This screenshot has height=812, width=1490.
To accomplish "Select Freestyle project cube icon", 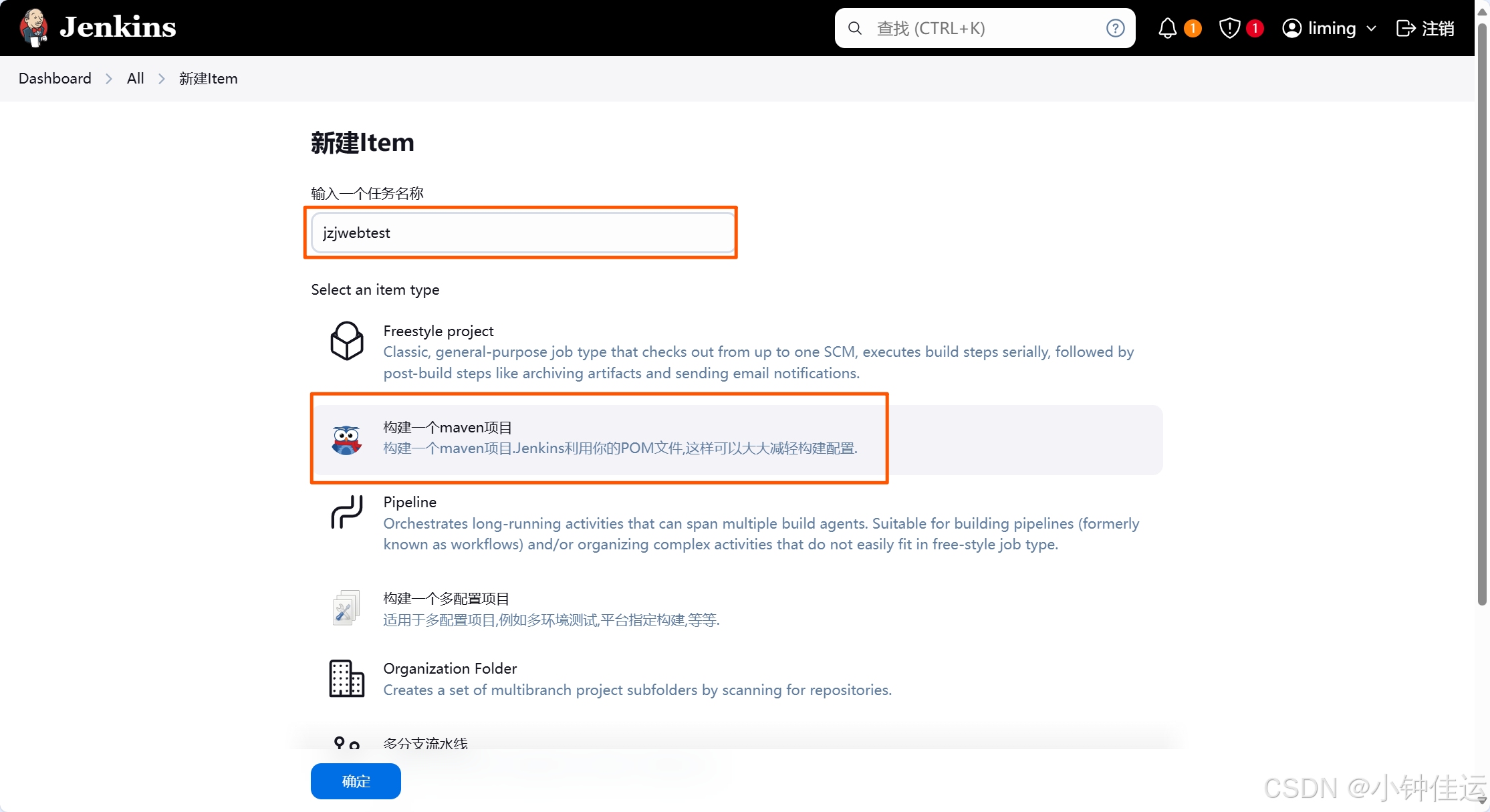I will coord(347,341).
